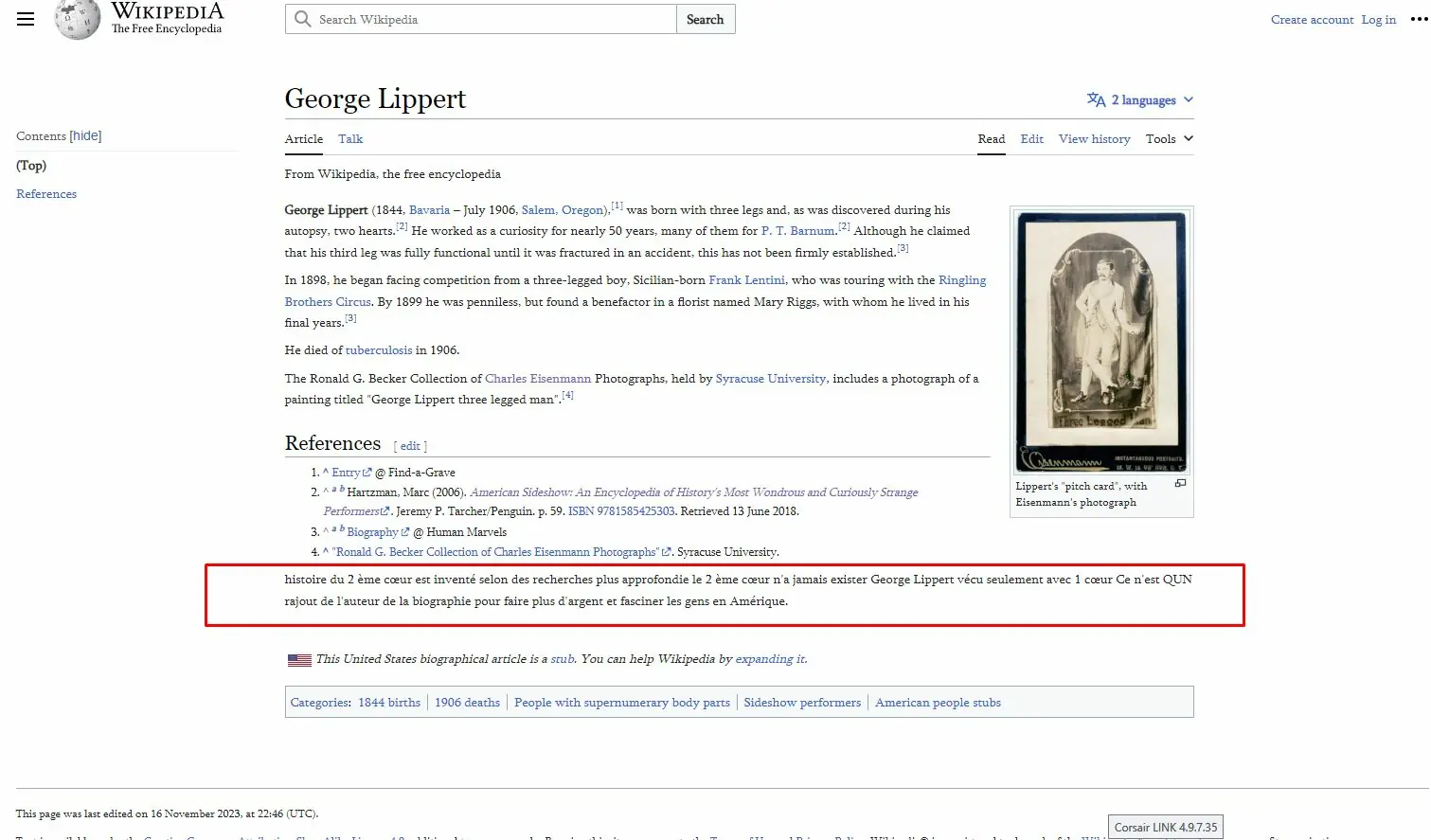Open the Tools dropdown menu
1431x840 pixels.
1169,139
